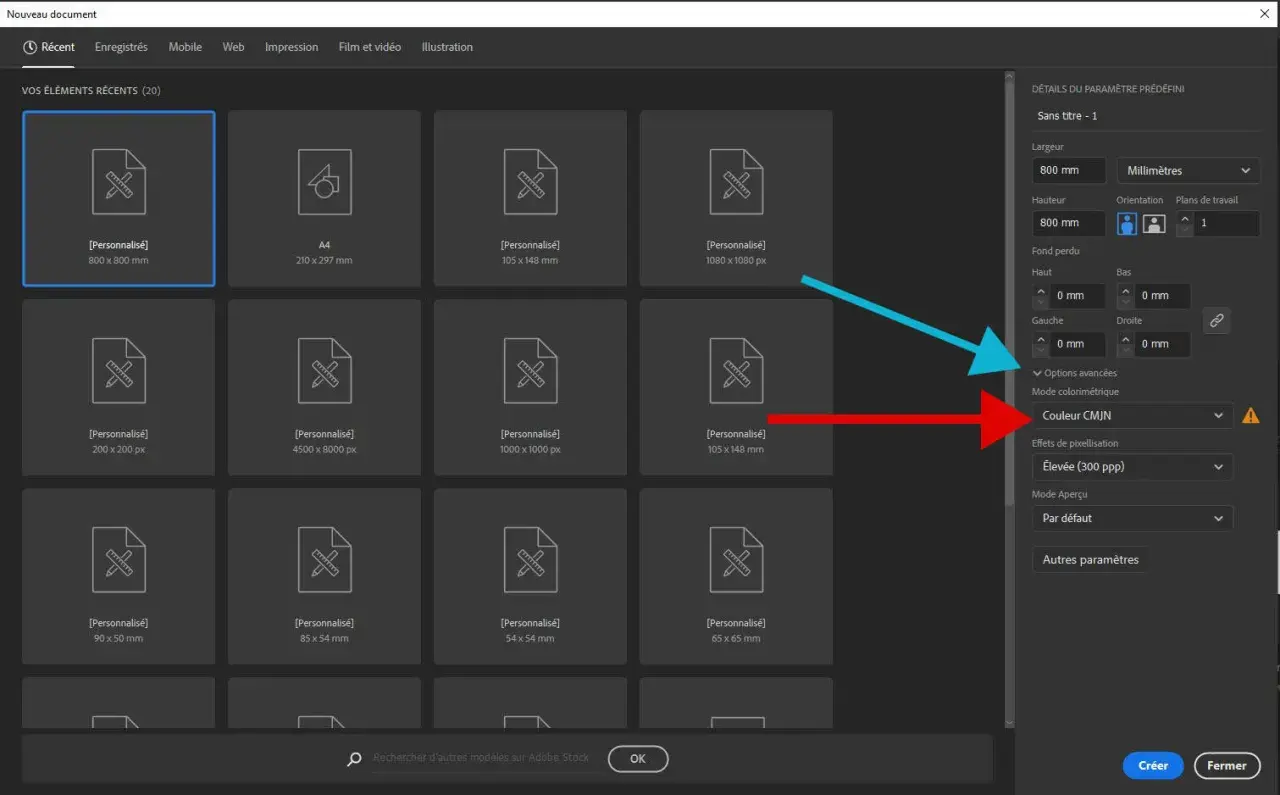
Task: Open Autres paramètres
Action: point(1090,560)
